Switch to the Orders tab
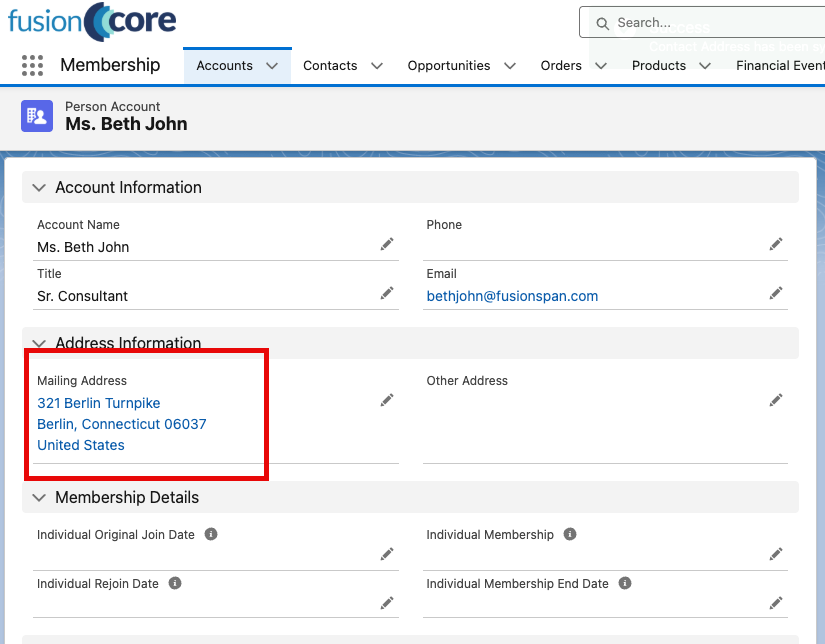Viewport: 825px width, 644px height. (x=561, y=66)
